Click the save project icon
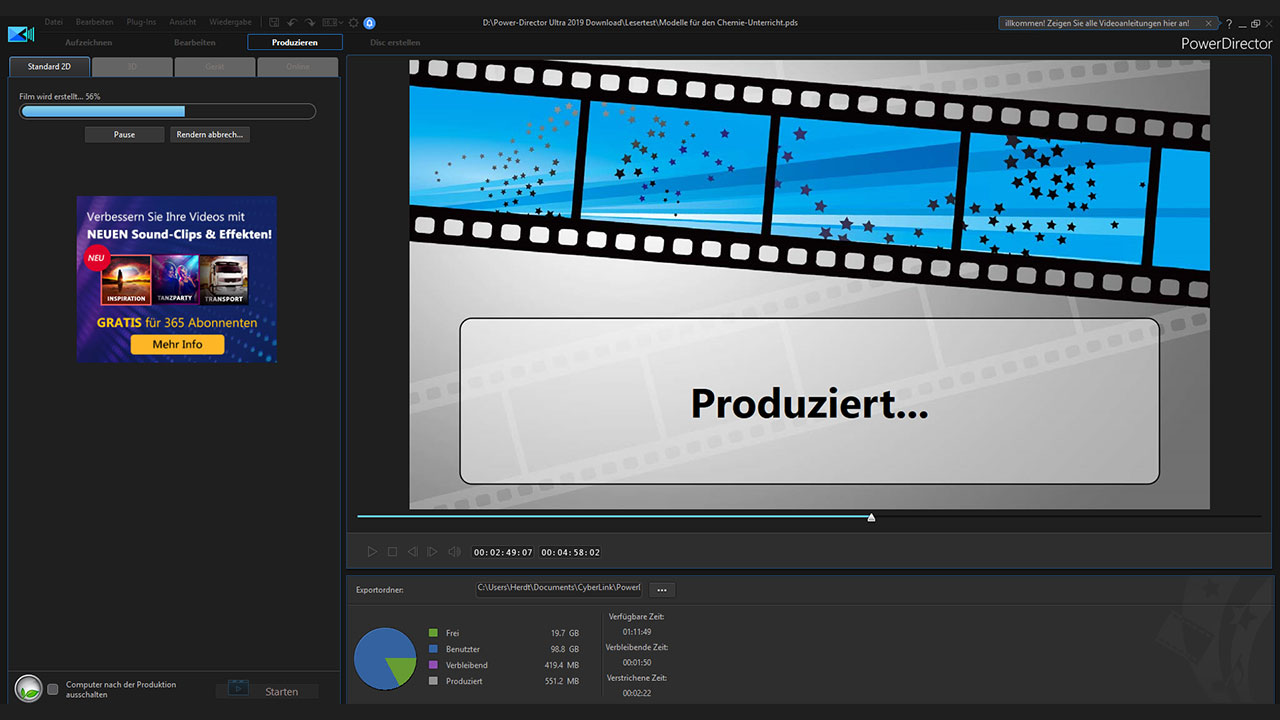 (274, 22)
